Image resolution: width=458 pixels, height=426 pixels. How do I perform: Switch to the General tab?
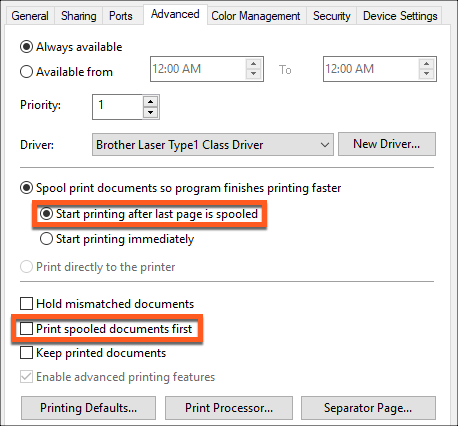(x=30, y=16)
